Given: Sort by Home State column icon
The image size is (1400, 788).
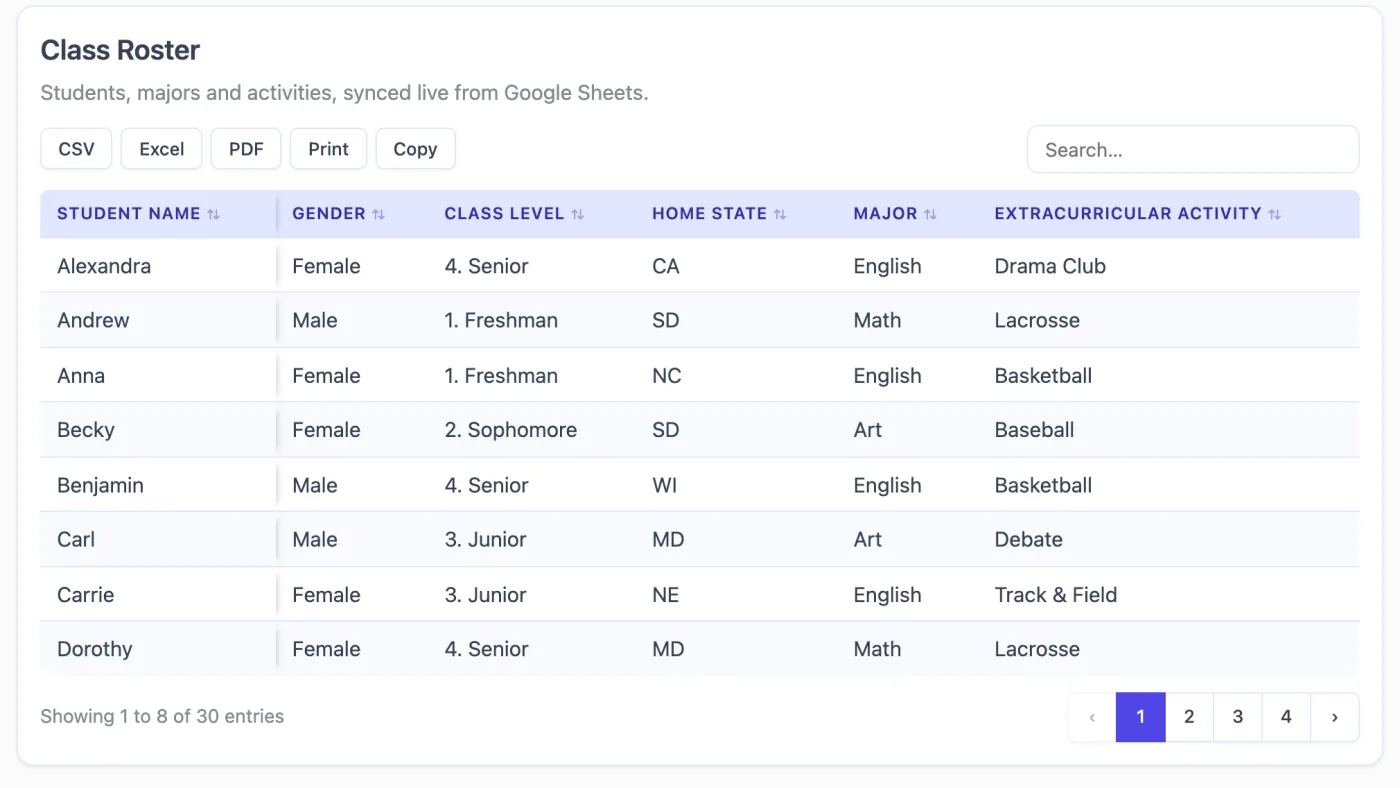Looking at the screenshot, I should (x=780, y=214).
